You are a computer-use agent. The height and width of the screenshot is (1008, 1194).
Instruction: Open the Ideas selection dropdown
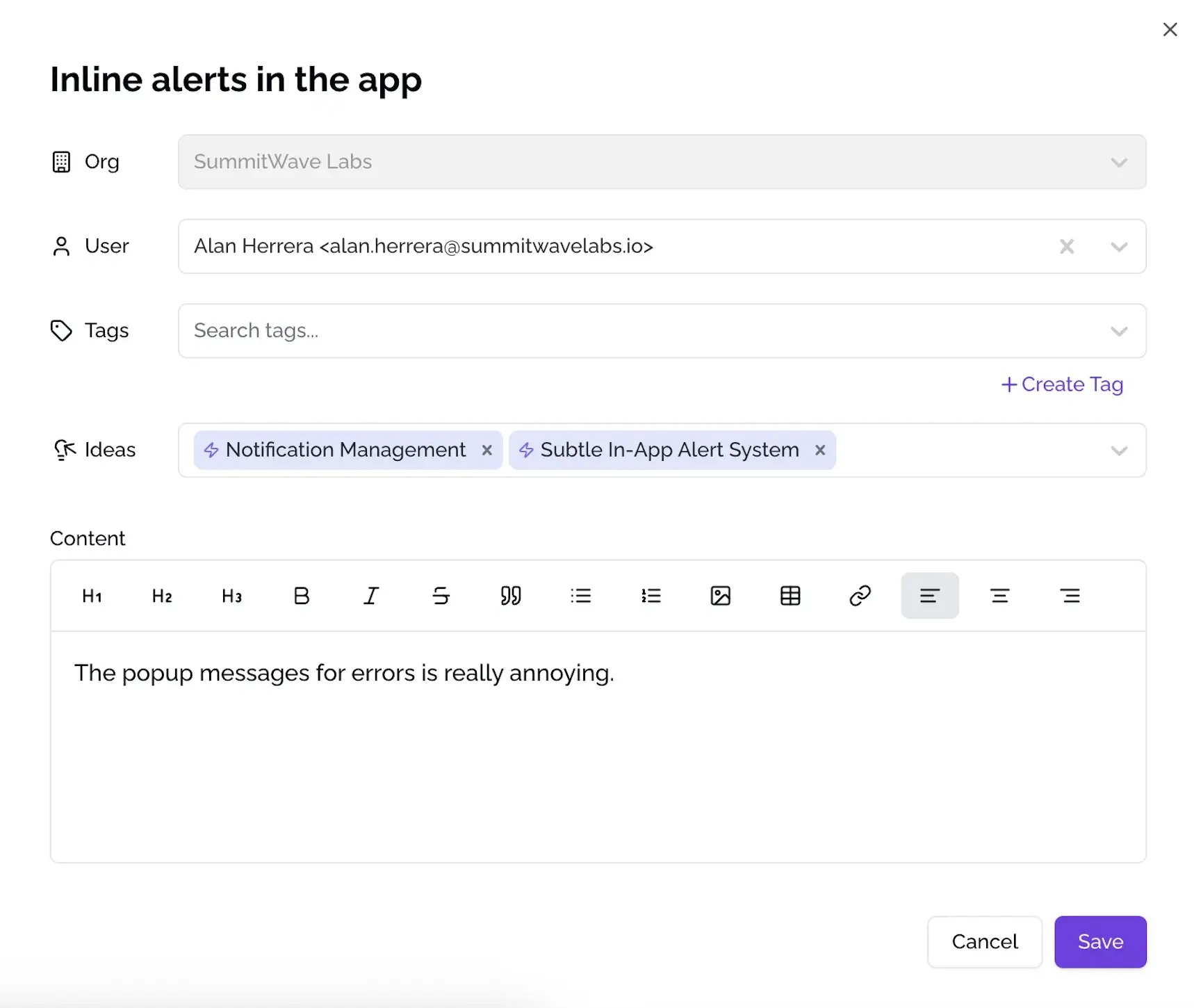(x=1119, y=450)
